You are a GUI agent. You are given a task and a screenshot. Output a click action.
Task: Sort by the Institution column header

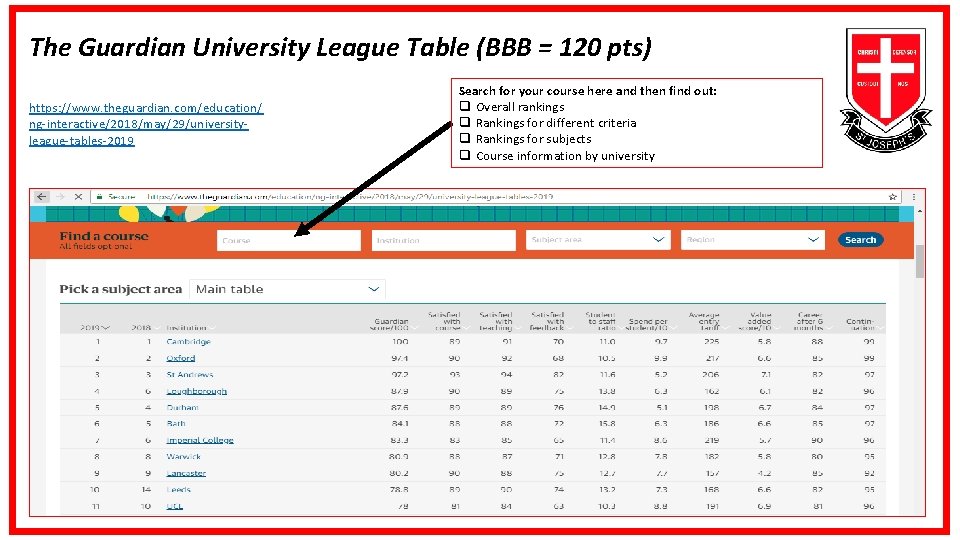tap(189, 328)
